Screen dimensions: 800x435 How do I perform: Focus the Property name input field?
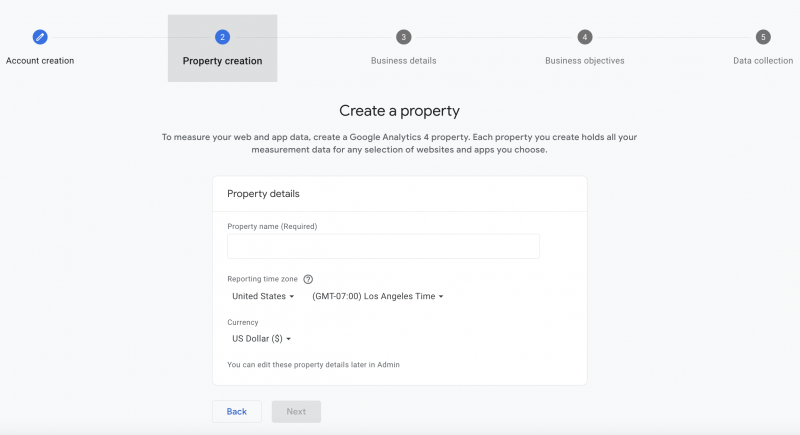383,247
